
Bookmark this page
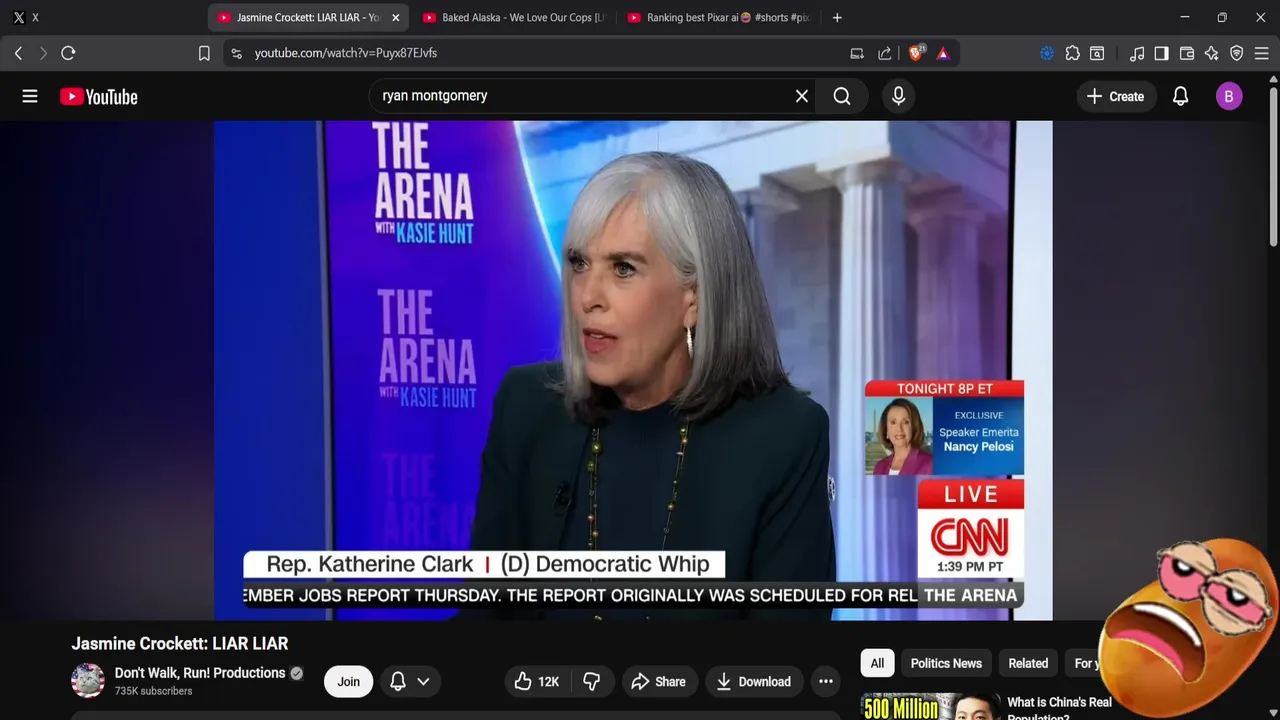click(x=204, y=53)
